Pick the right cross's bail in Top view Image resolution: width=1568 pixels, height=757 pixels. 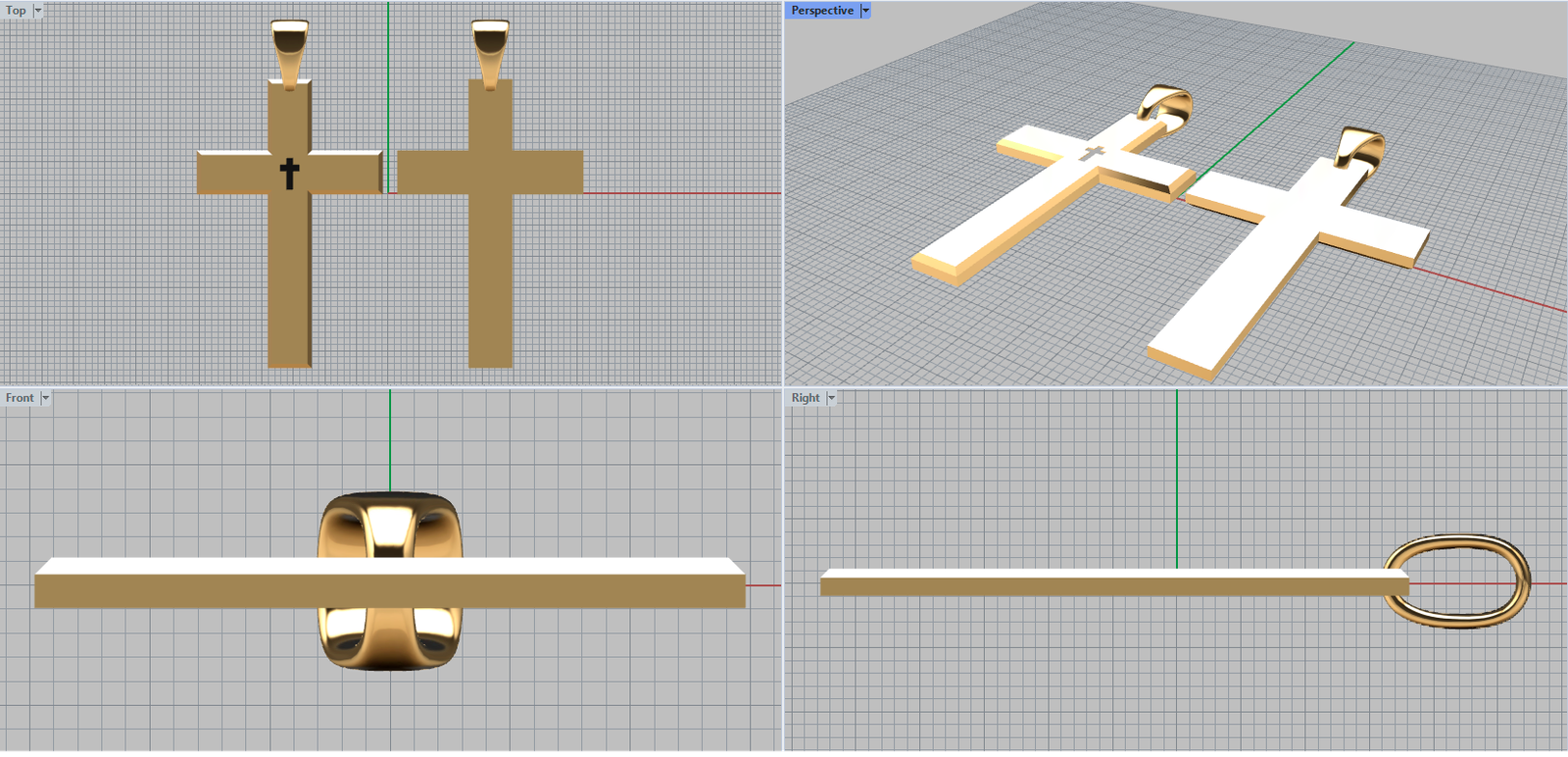coord(490,49)
